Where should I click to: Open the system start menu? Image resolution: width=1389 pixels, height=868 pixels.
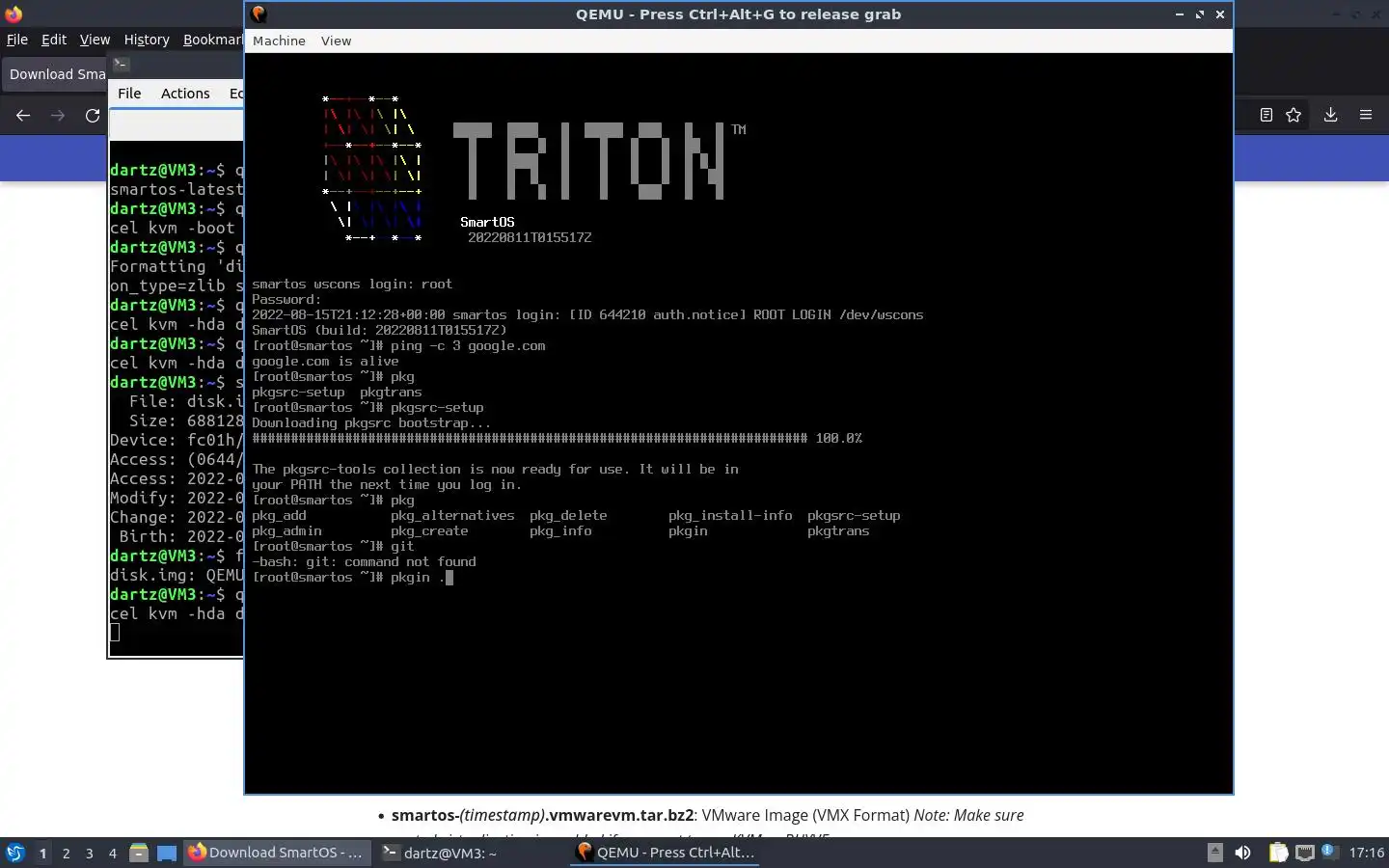(x=15, y=853)
